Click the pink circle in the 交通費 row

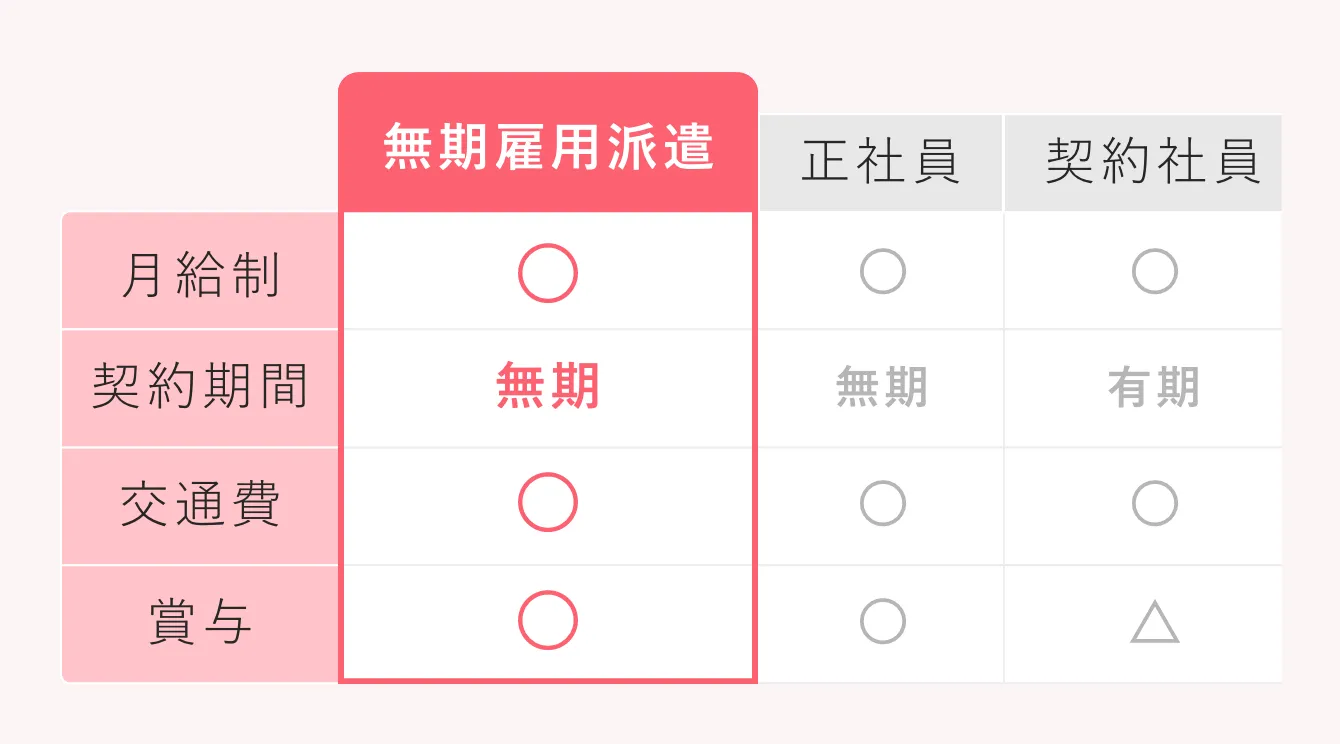click(x=548, y=502)
